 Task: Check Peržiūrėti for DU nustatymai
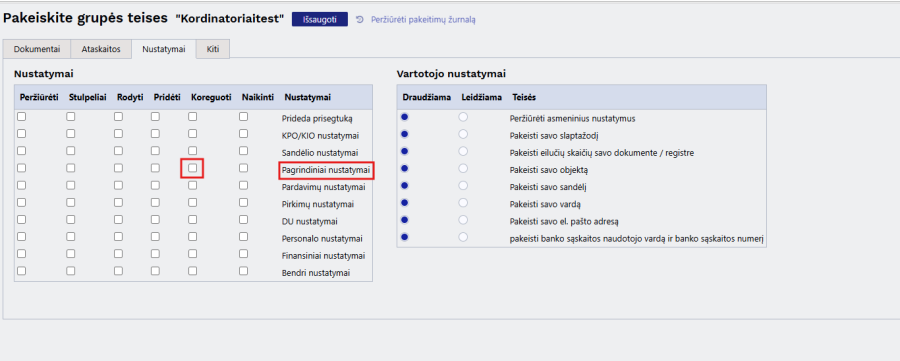tap(21, 219)
